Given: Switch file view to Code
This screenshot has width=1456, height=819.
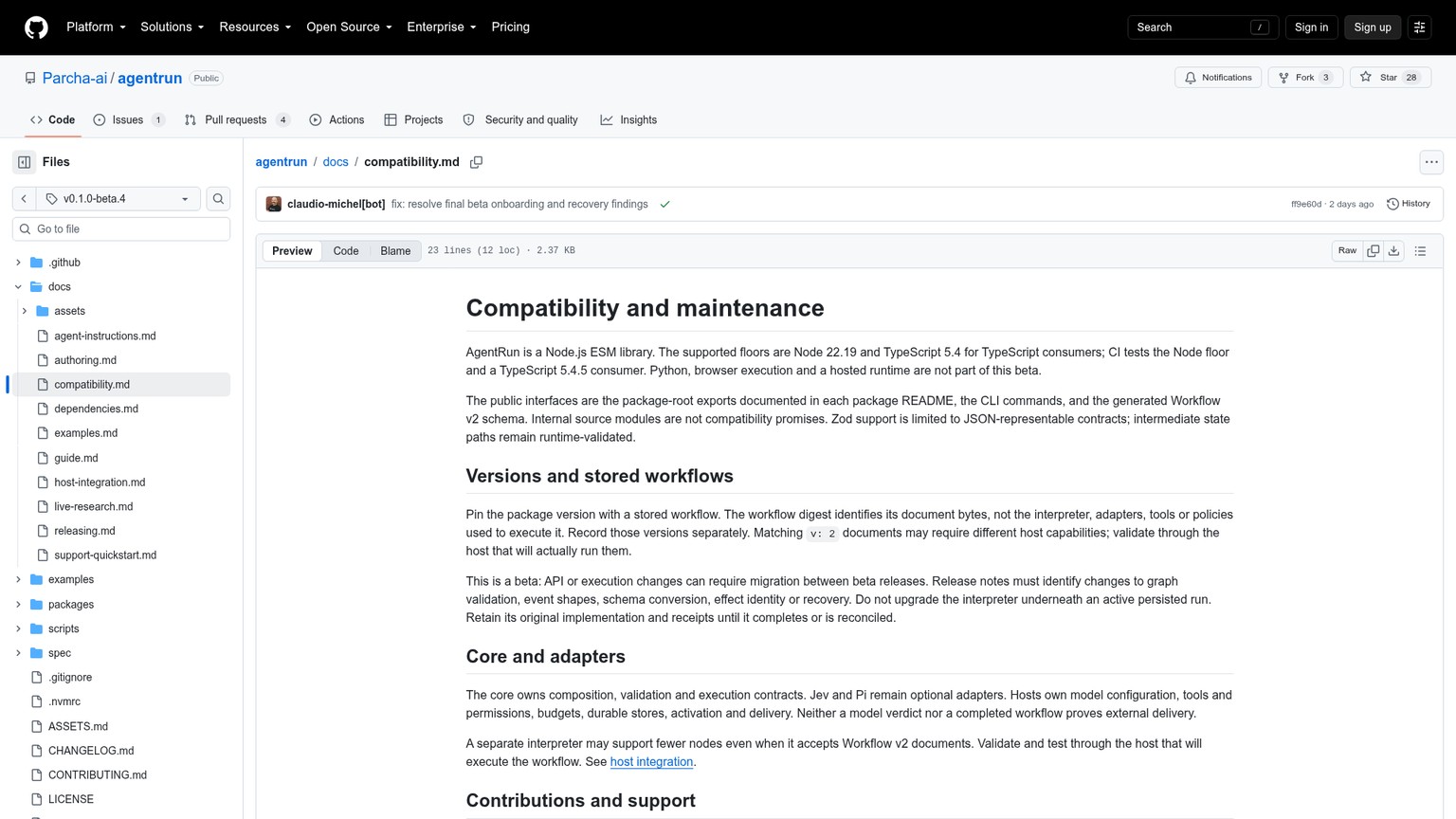Looking at the screenshot, I should point(346,251).
